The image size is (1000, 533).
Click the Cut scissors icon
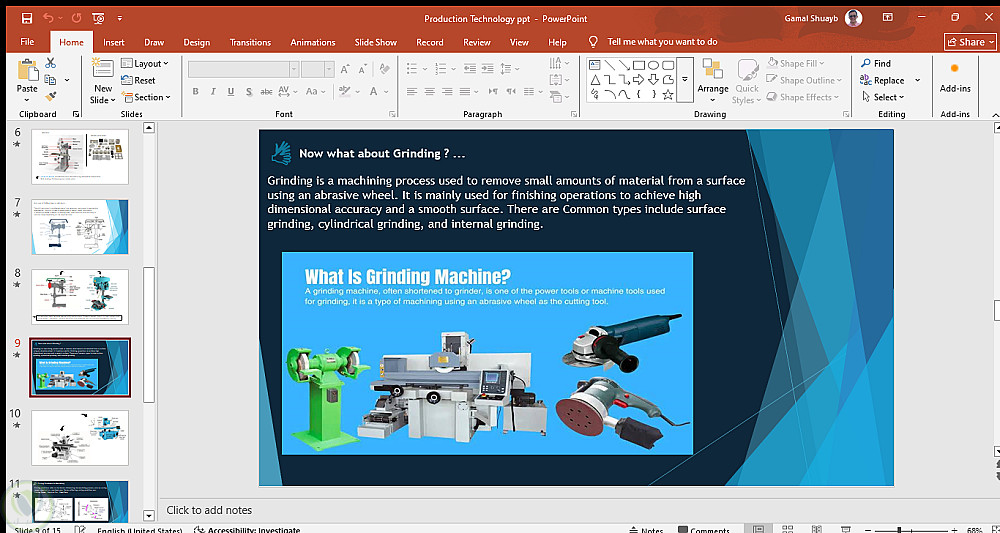coord(50,63)
